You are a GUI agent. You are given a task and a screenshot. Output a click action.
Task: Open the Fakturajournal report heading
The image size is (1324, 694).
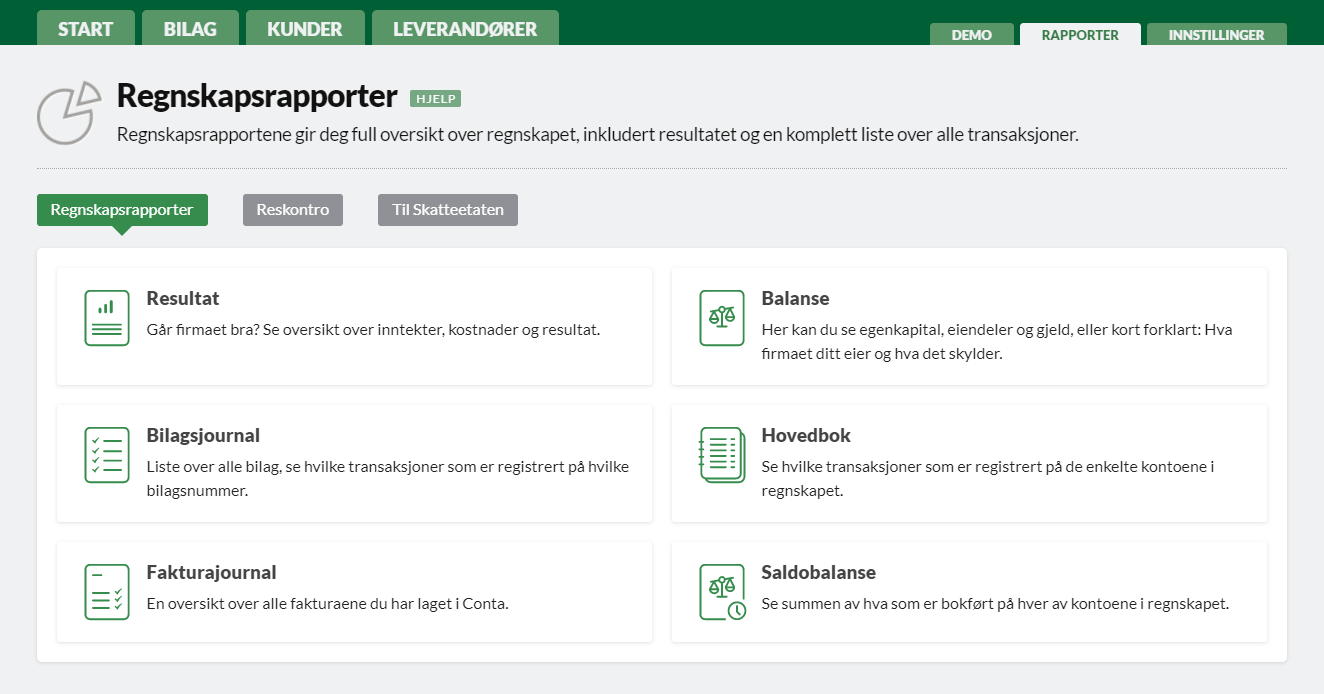[211, 572]
